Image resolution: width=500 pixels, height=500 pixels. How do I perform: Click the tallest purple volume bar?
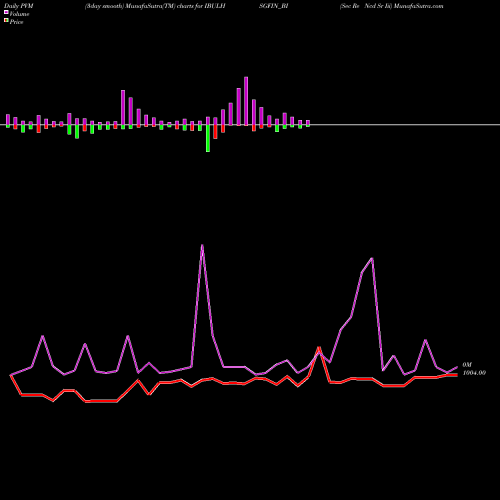[246, 101]
